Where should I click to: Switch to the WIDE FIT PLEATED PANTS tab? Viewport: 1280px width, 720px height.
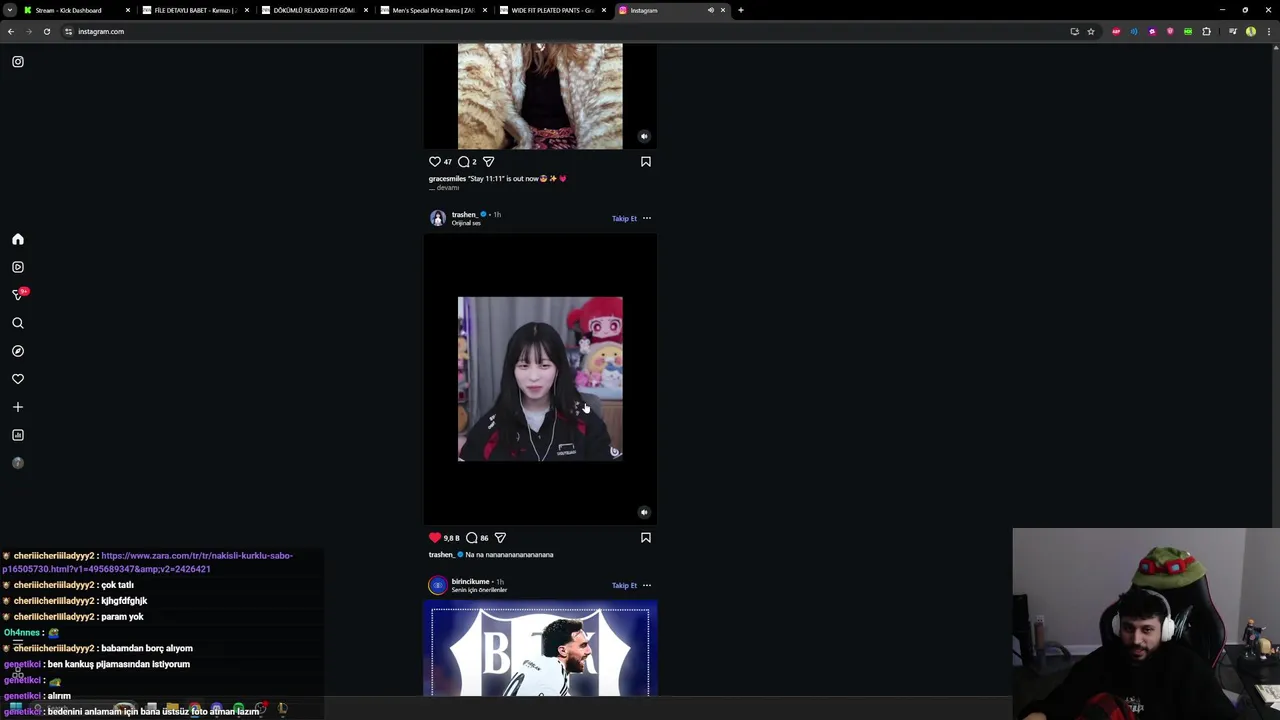tap(552, 10)
